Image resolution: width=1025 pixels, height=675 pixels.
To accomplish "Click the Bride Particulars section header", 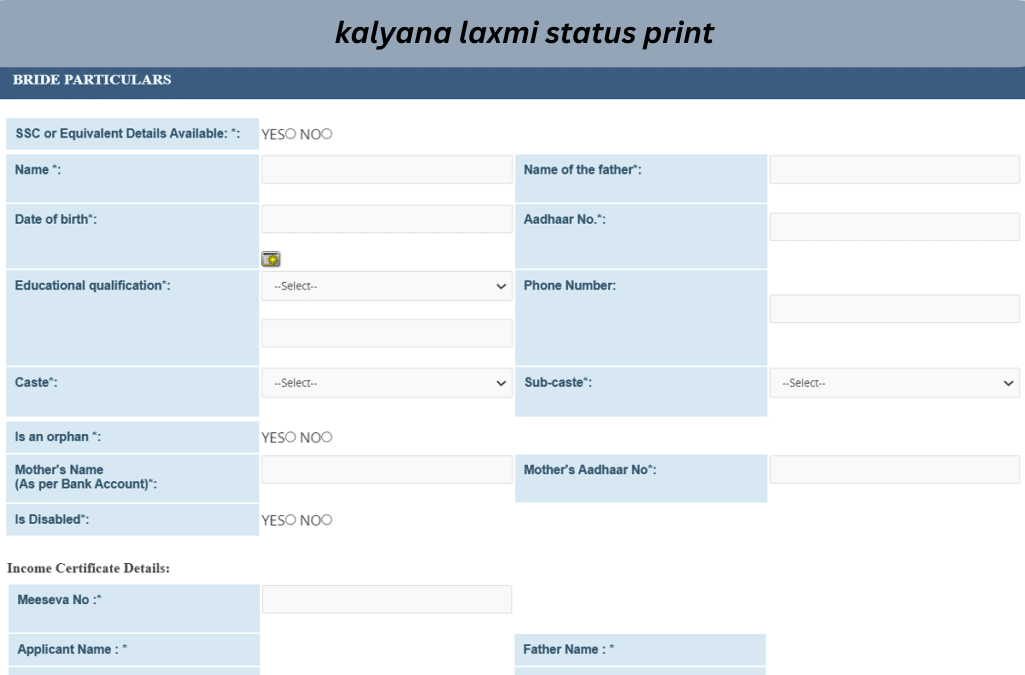I will [x=92, y=80].
